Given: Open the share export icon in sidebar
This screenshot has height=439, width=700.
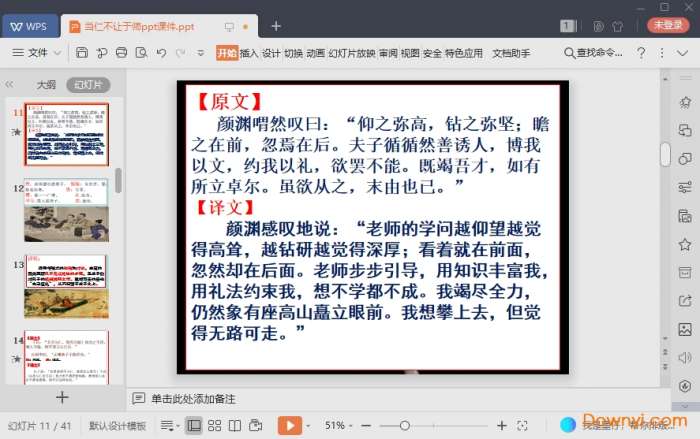Looking at the screenshot, I should click(685, 301).
